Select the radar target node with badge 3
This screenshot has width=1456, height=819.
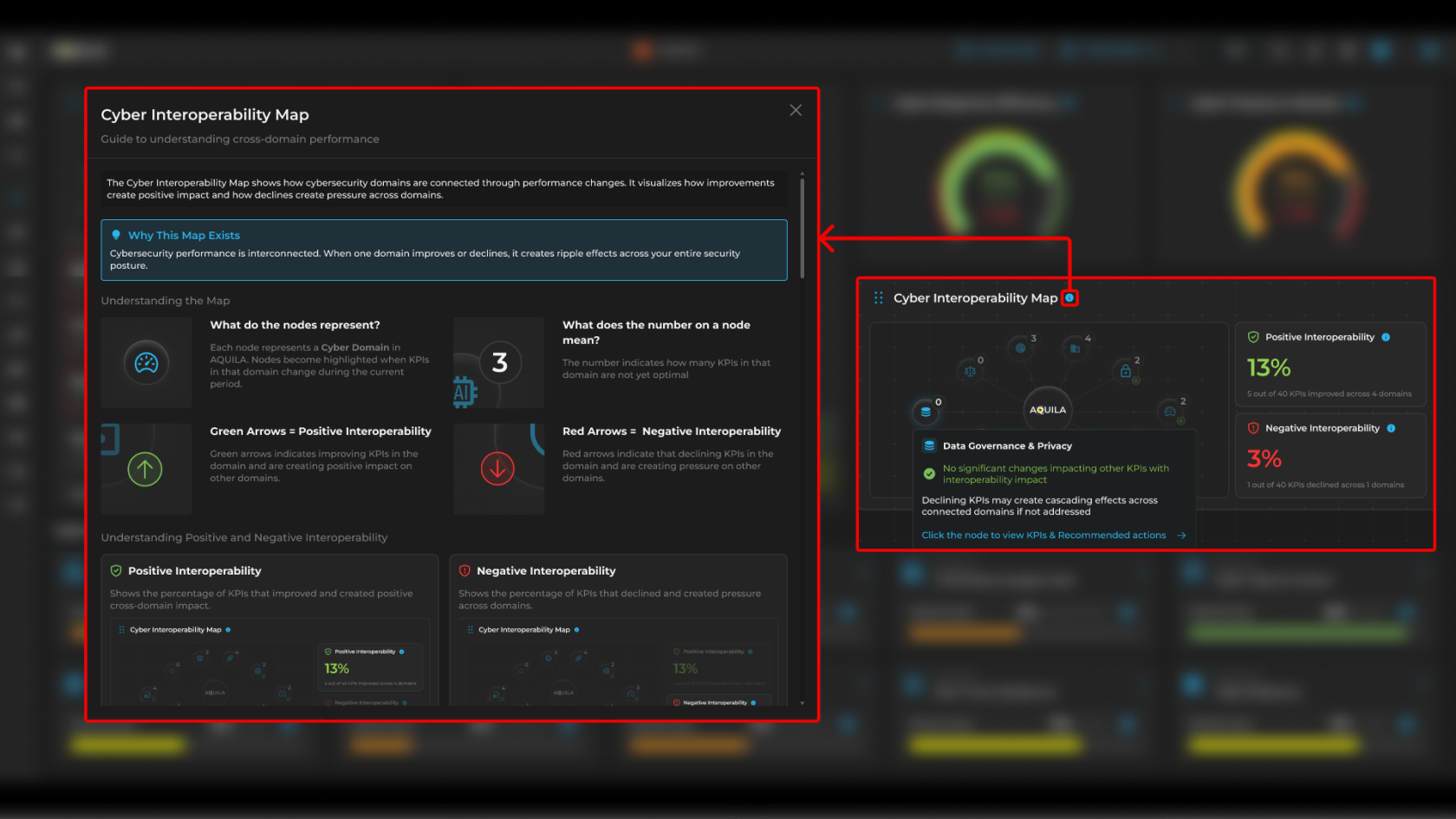(x=1020, y=348)
